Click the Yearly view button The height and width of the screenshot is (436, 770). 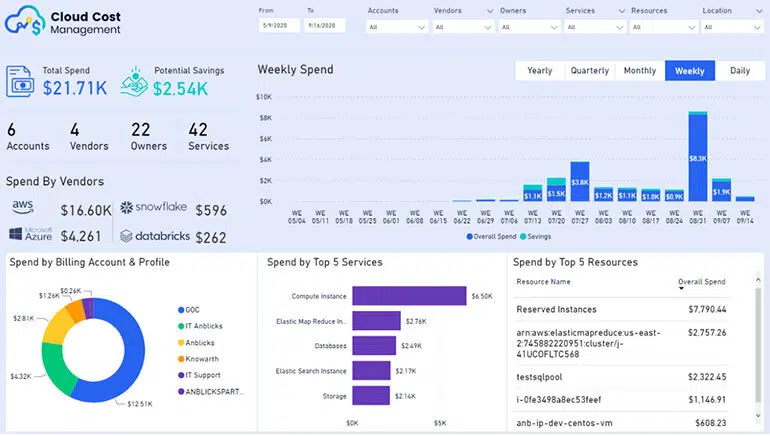tap(540, 71)
